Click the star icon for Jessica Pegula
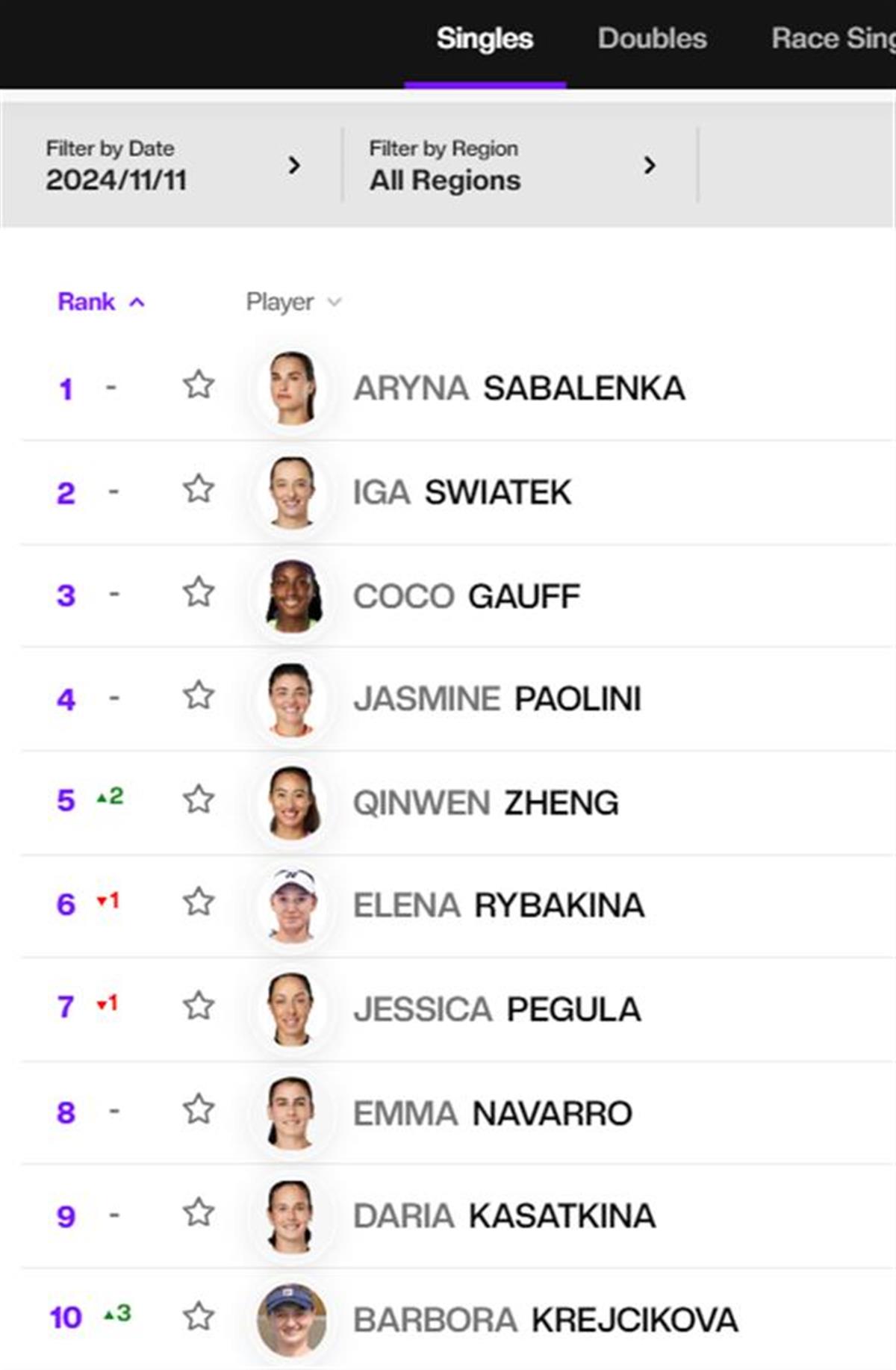The height and width of the screenshot is (1370, 896). point(199,1006)
